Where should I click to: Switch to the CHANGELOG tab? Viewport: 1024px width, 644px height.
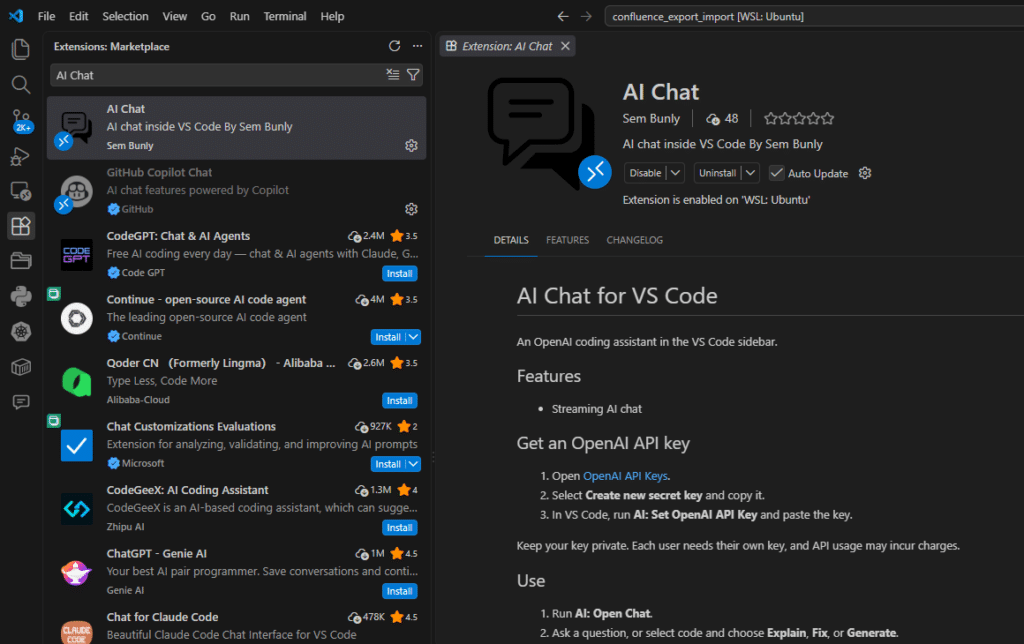(x=635, y=240)
